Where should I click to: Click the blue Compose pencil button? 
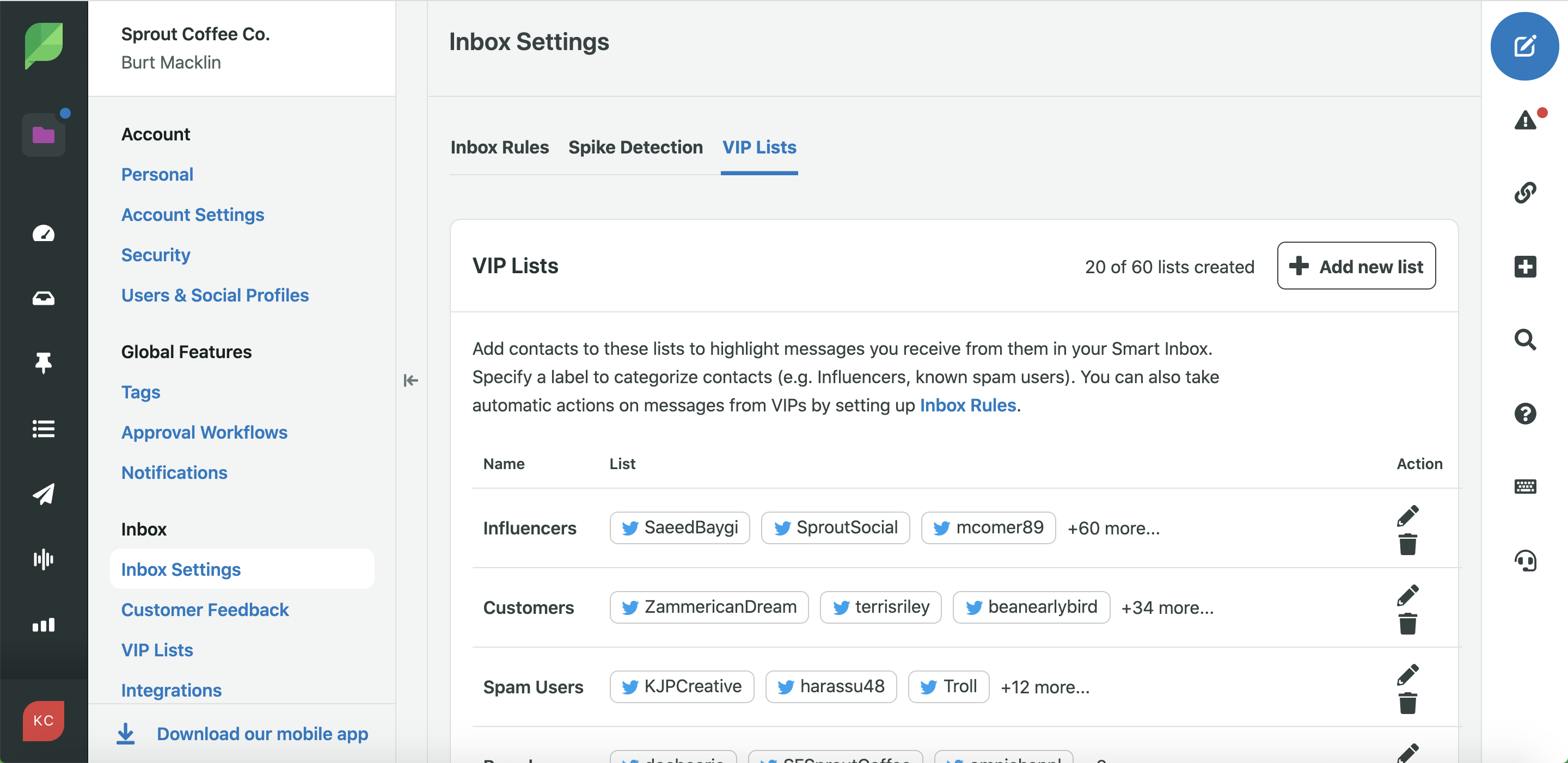1525,46
